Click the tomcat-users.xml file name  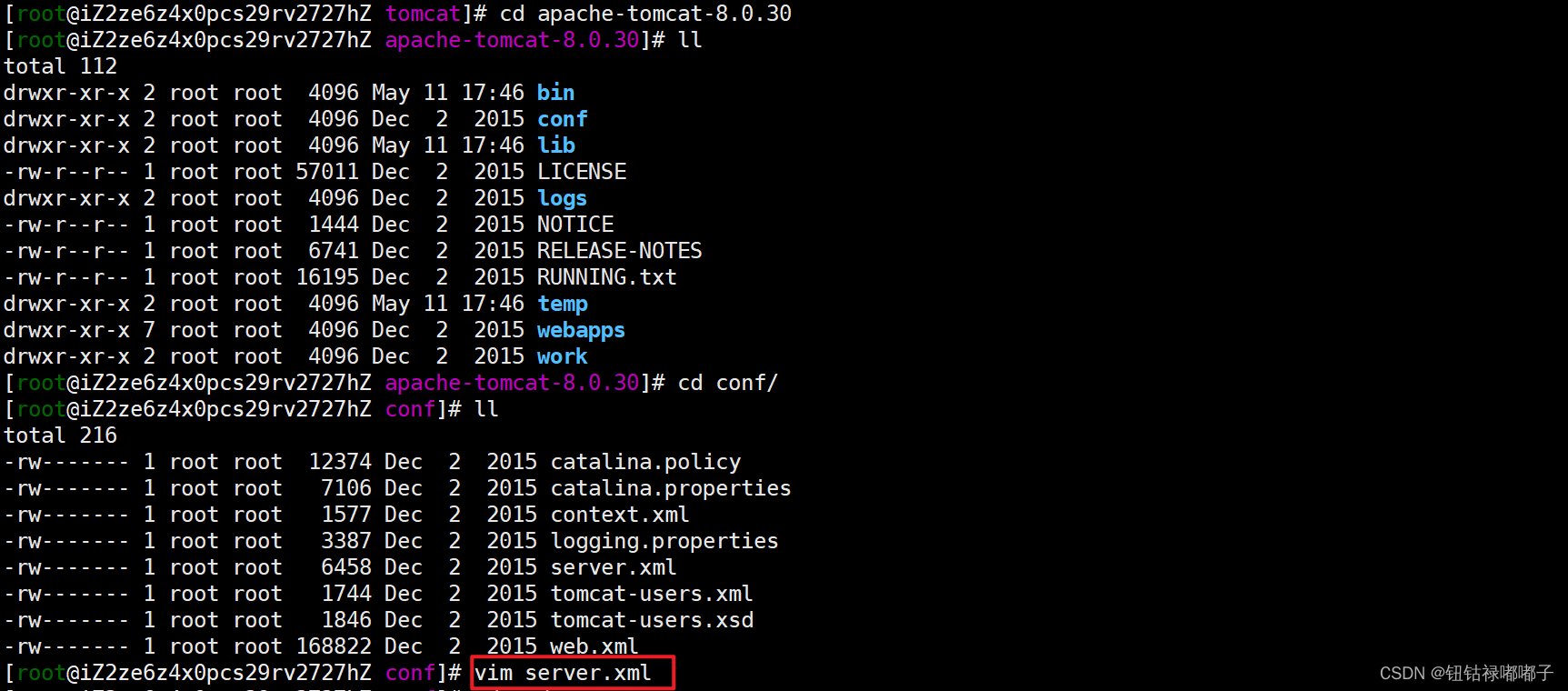pos(652,594)
